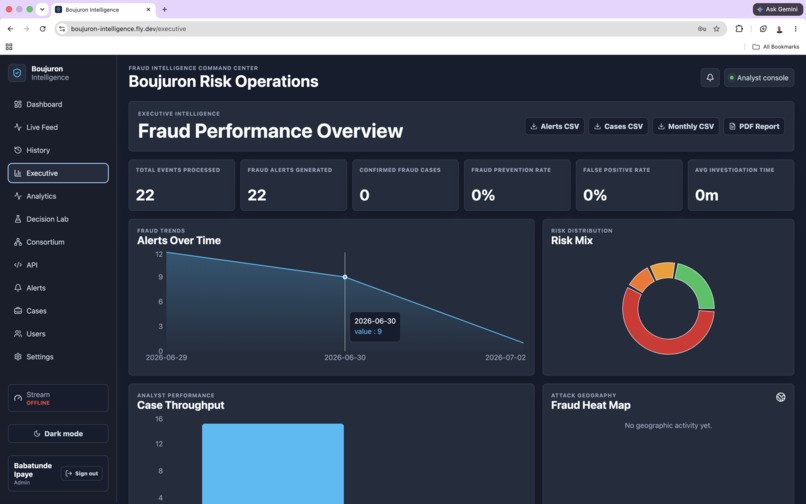Open Analytics from the sidebar
This screenshot has width=806, height=504.
pyautogui.click(x=58, y=196)
